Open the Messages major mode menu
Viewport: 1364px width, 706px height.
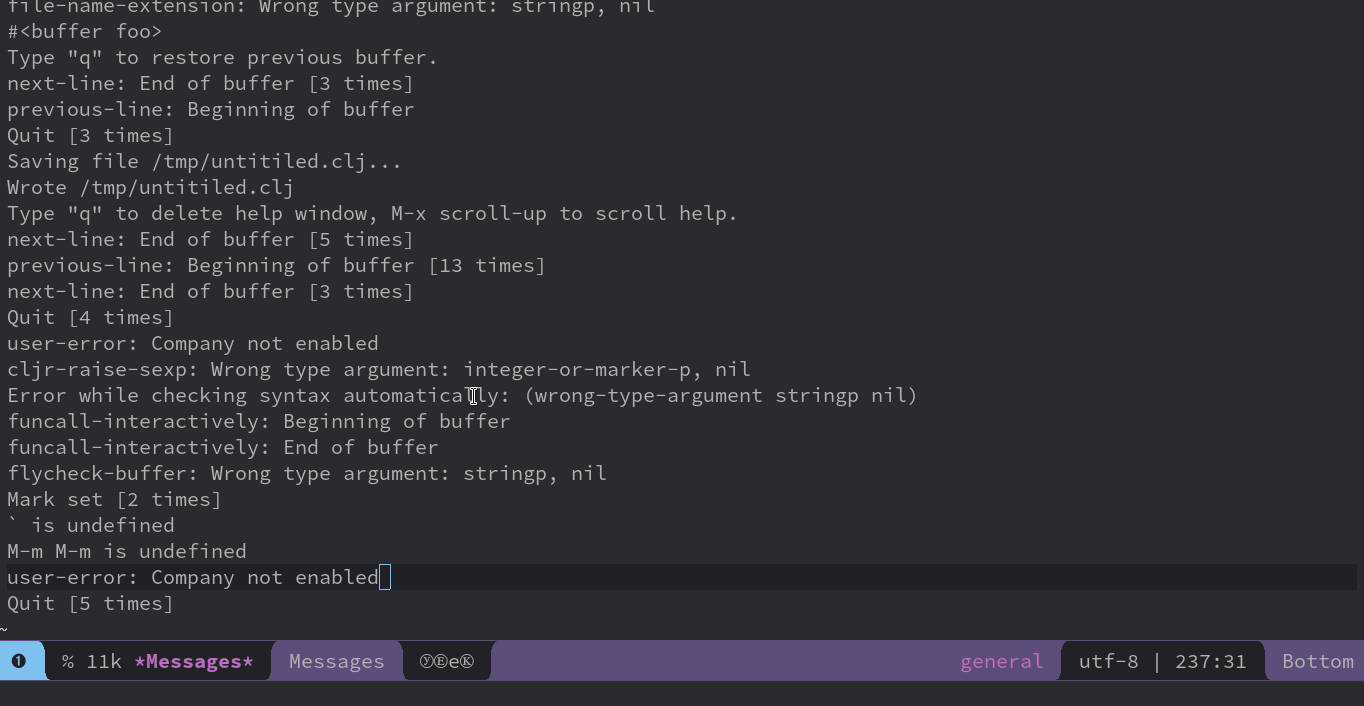(x=337, y=661)
